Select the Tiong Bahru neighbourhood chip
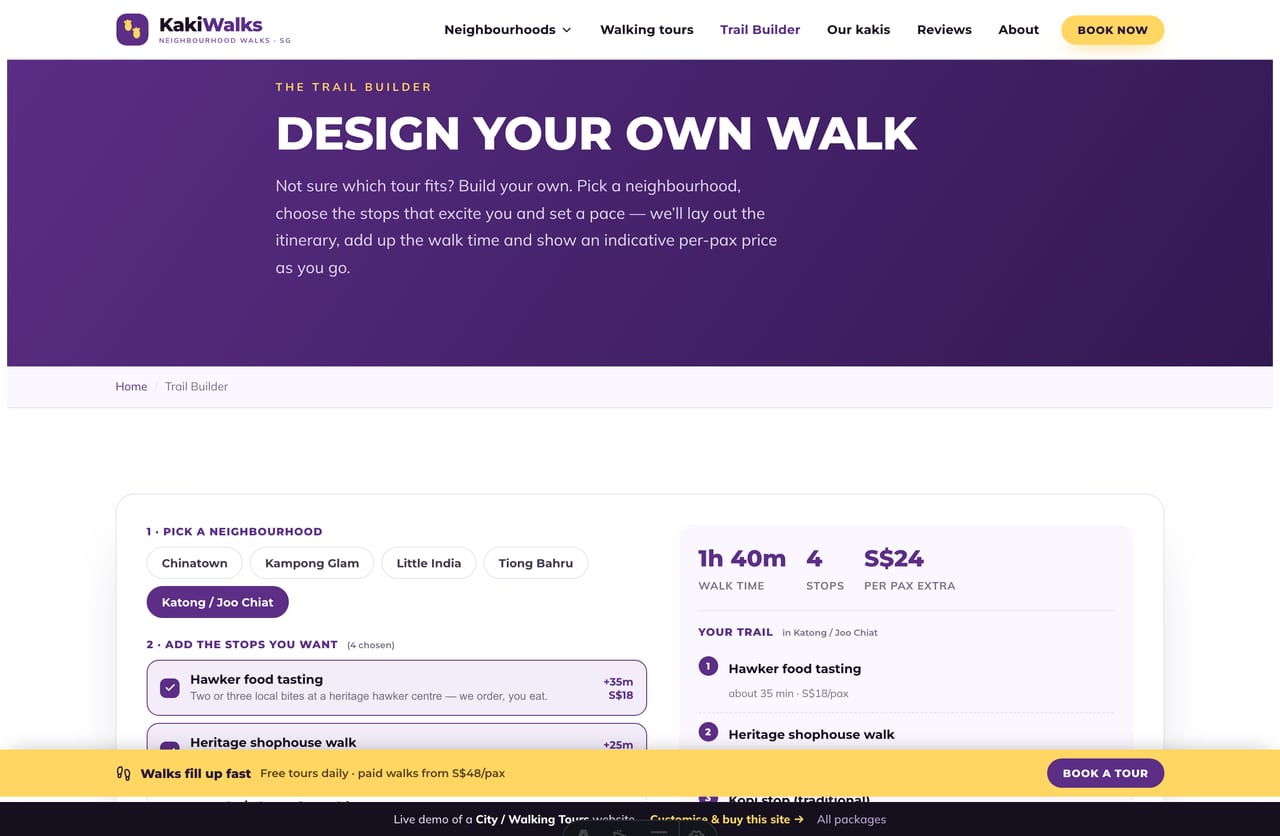 [536, 563]
